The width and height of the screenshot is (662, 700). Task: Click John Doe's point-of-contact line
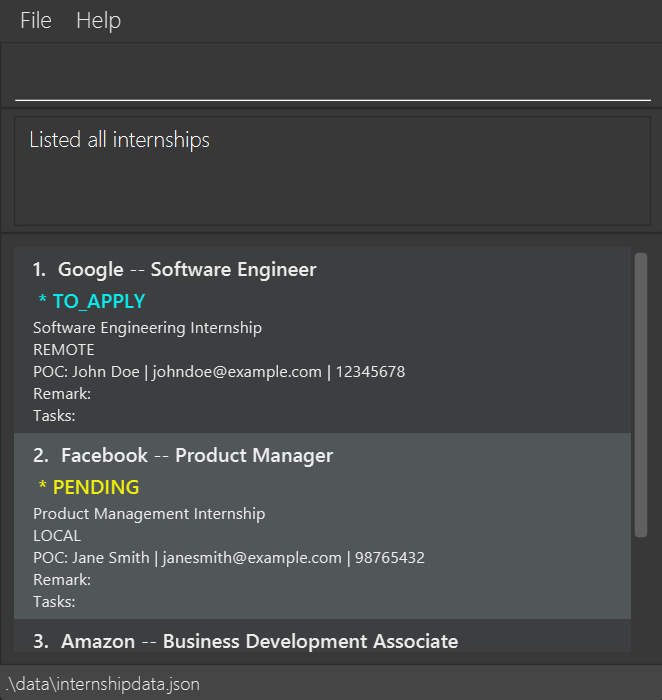coord(218,372)
